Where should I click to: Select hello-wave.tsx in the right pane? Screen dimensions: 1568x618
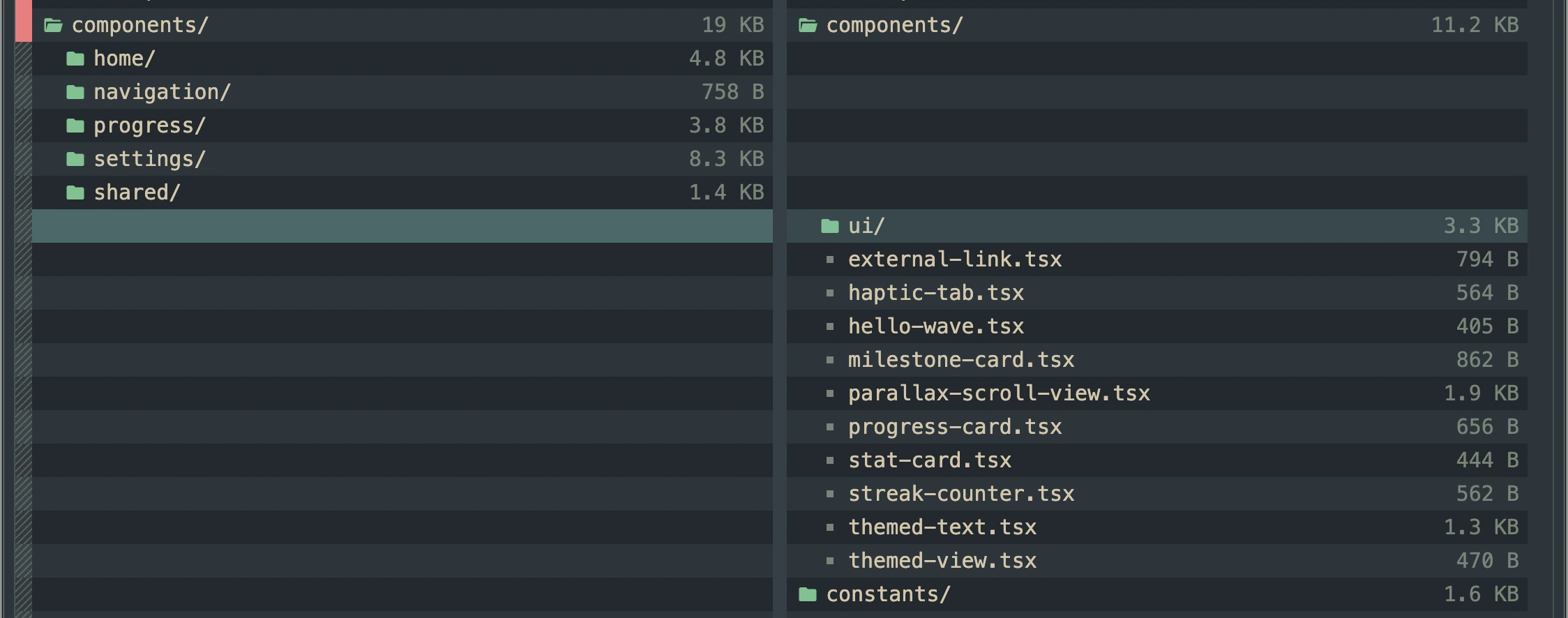936,326
